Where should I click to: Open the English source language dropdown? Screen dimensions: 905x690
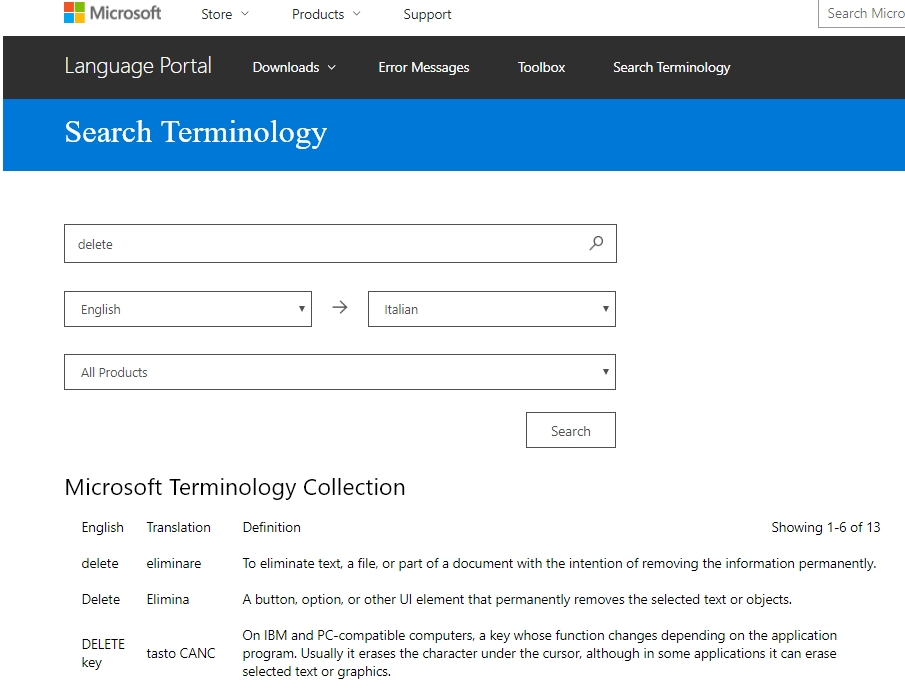point(188,309)
